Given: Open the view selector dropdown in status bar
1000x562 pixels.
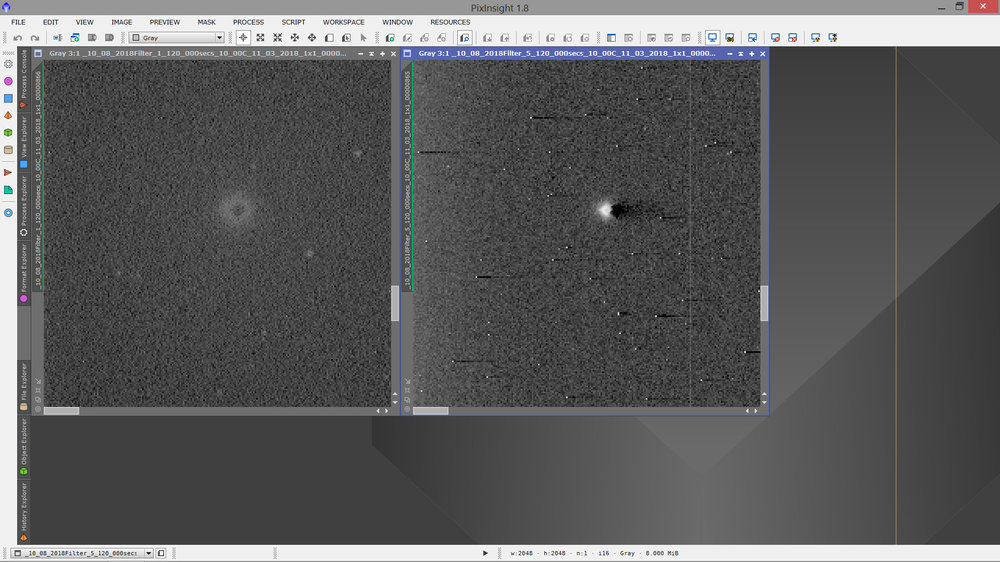Looking at the screenshot, I should click(82, 553).
